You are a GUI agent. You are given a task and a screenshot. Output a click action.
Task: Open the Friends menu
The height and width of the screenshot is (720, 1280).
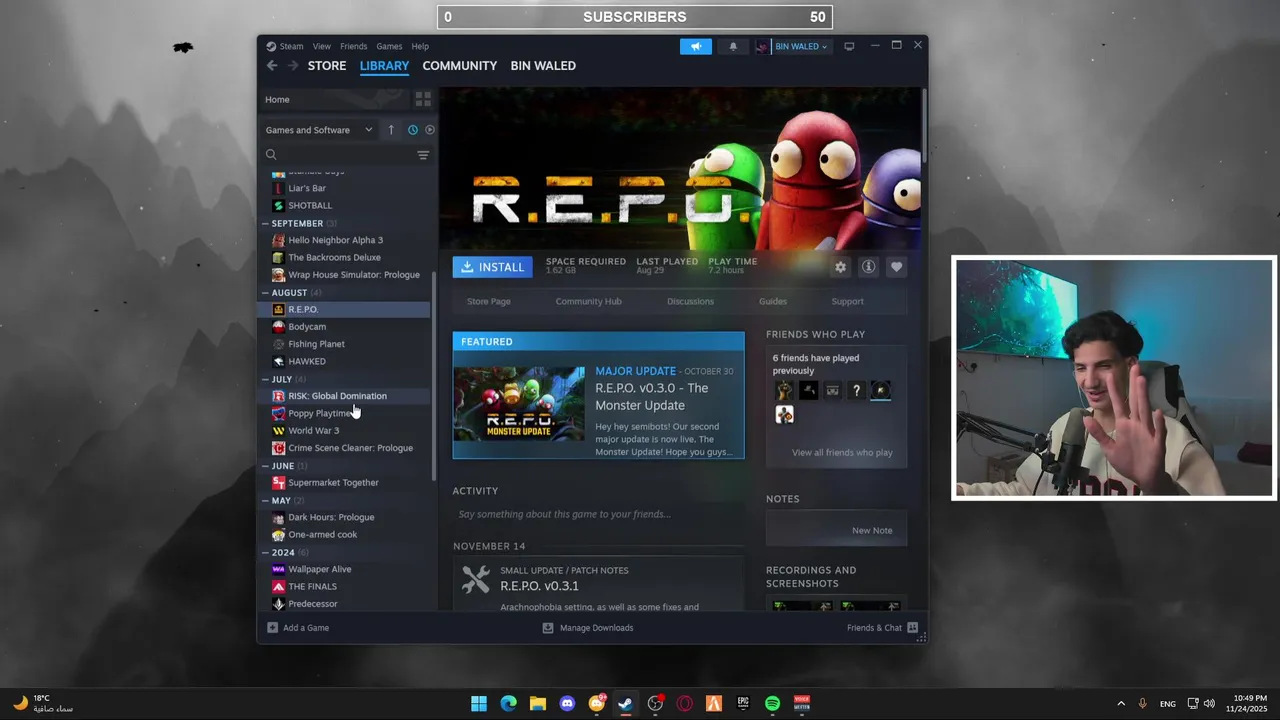[353, 46]
